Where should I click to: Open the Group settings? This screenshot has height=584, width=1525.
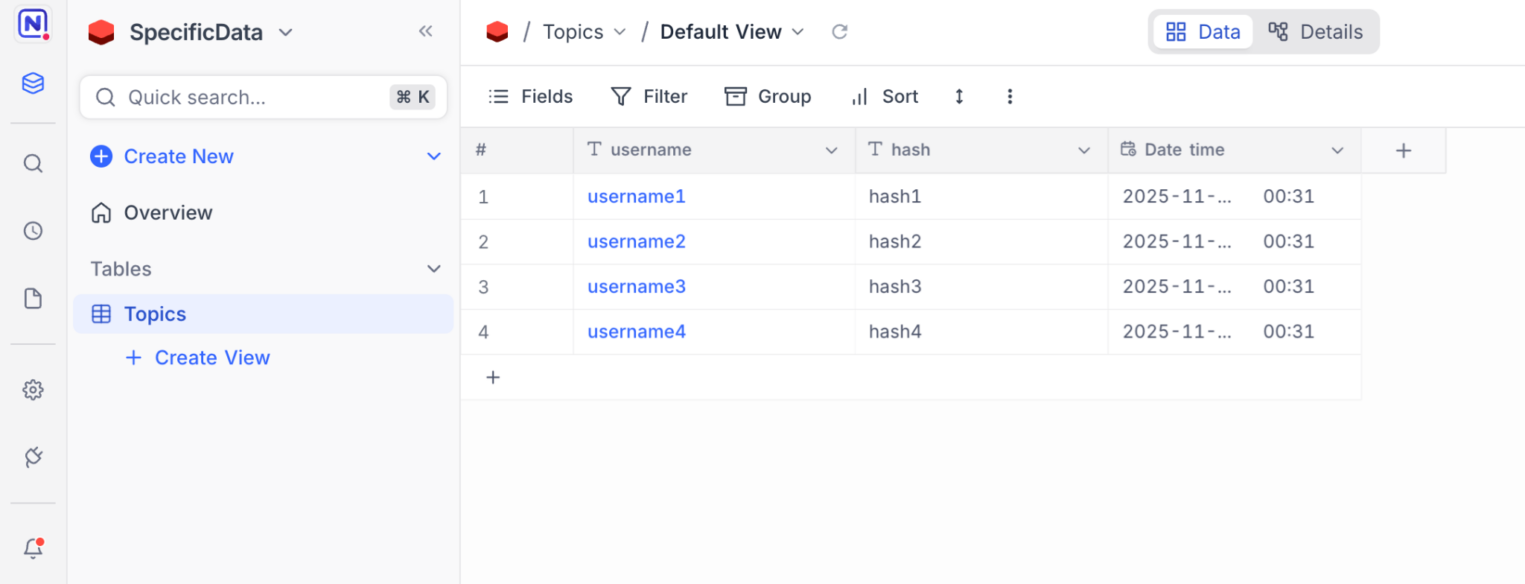tap(768, 96)
